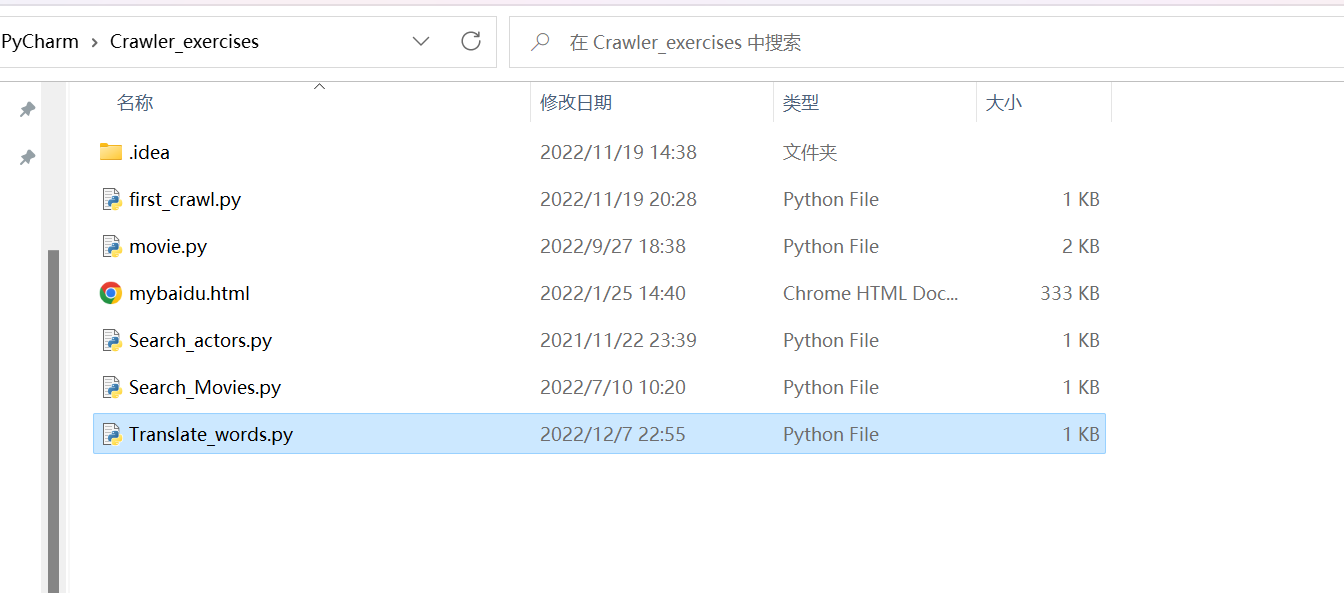Sort files by 类型 column

tap(800, 102)
